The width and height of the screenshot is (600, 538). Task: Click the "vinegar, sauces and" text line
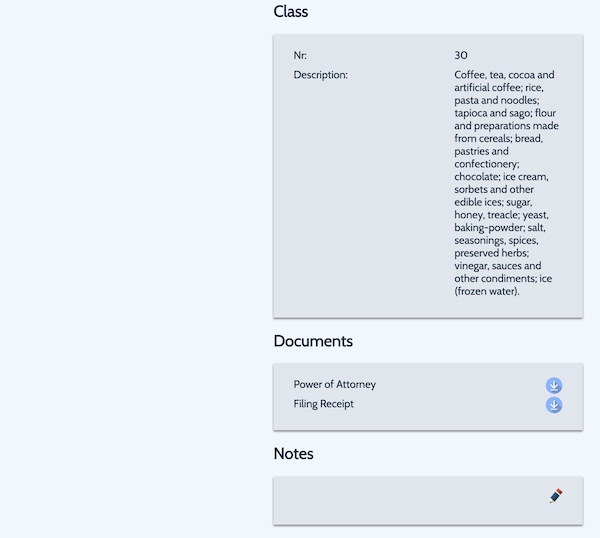click(x=498, y=266)
